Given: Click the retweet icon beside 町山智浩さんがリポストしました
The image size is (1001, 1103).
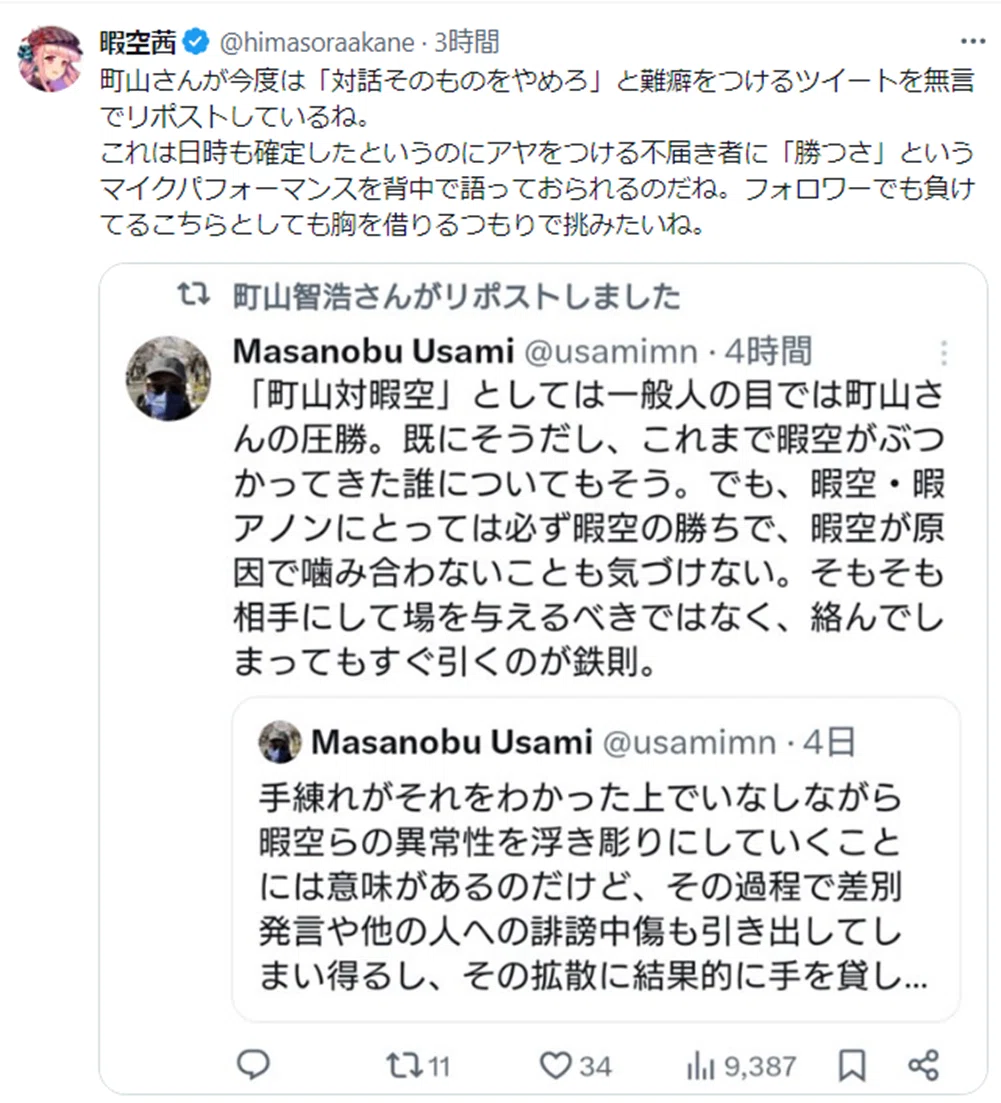Looking at the screenshot, I should coord(193,294).
